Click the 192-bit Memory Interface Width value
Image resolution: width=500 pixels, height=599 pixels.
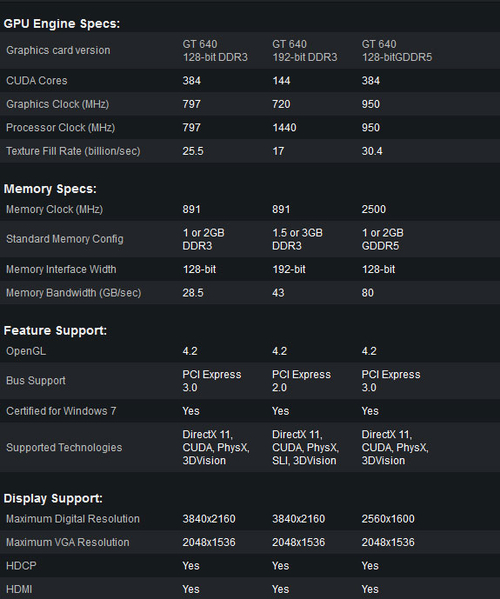pos(289,269)
